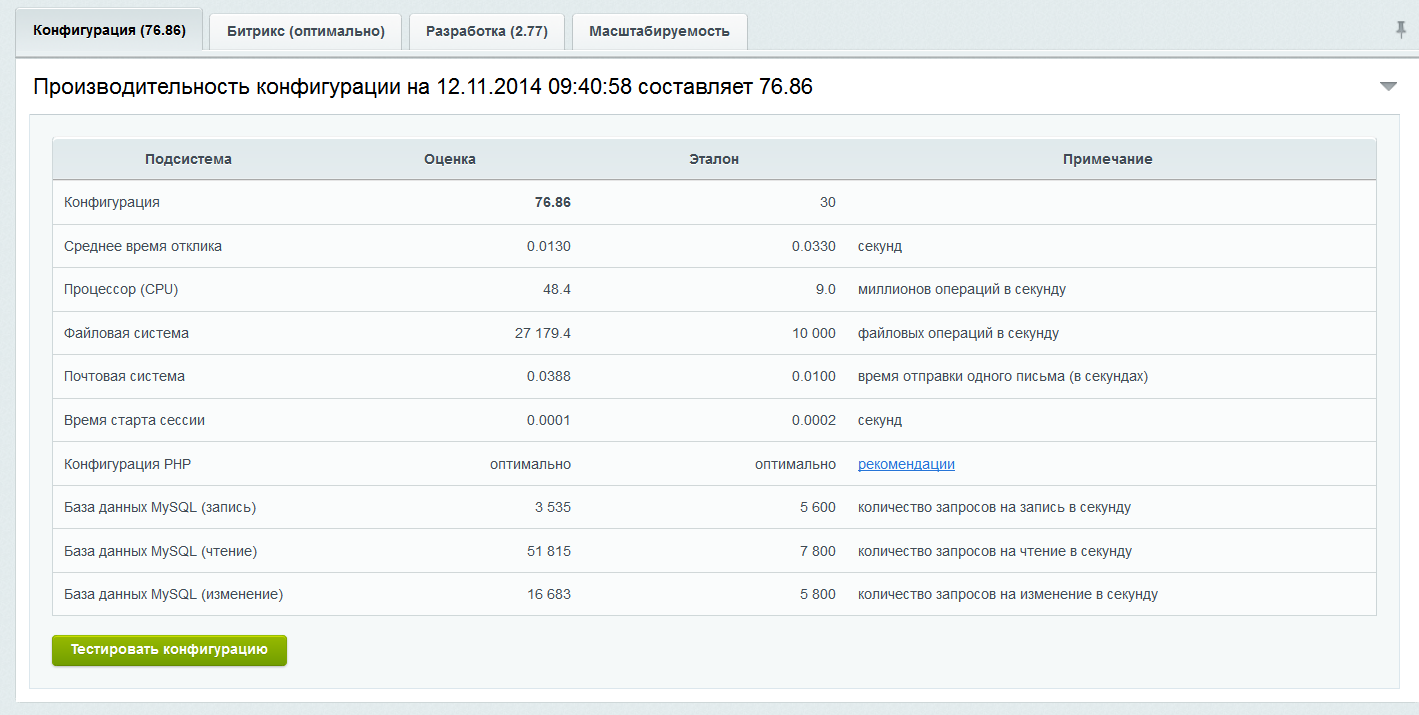1419x715 pixels.
Task: Click the 30 configuration reference value
Action: coord(828,202)
